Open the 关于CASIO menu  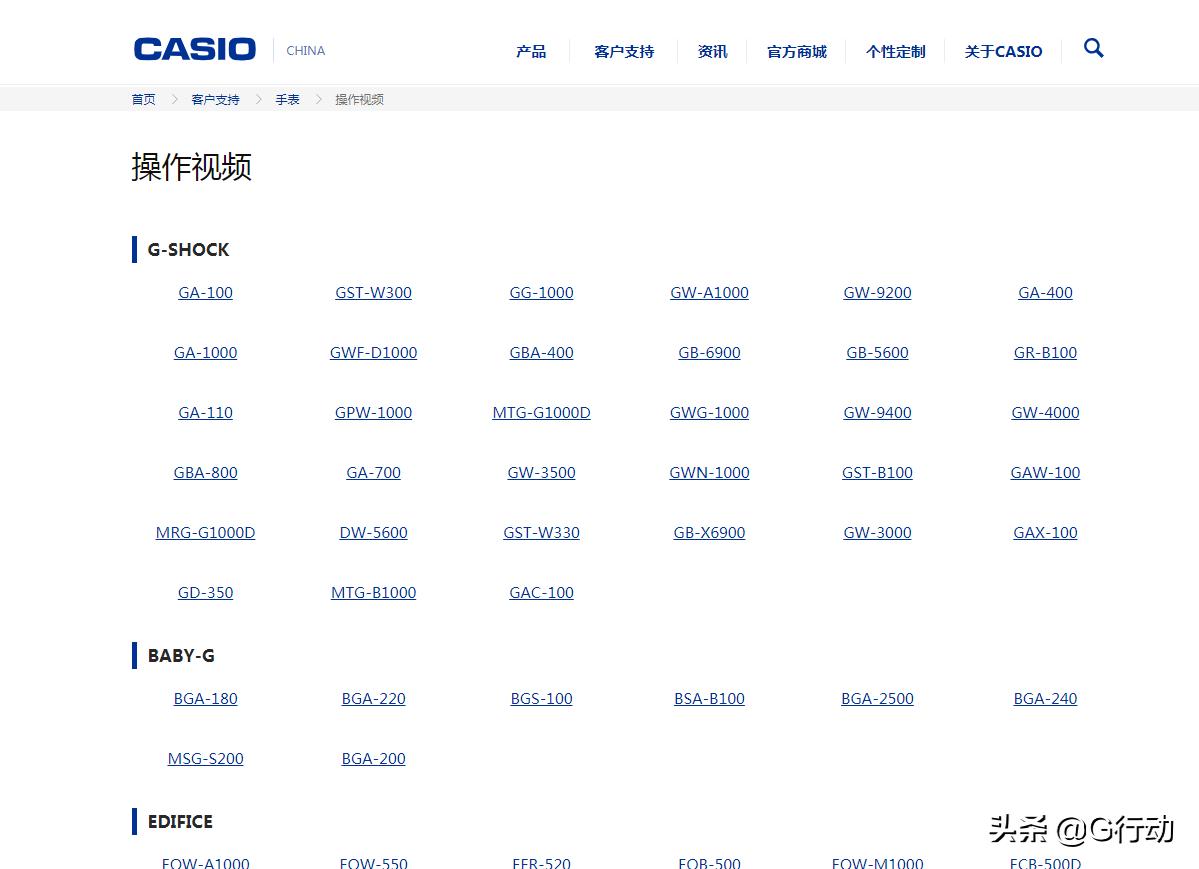[x=1003, y=51]
